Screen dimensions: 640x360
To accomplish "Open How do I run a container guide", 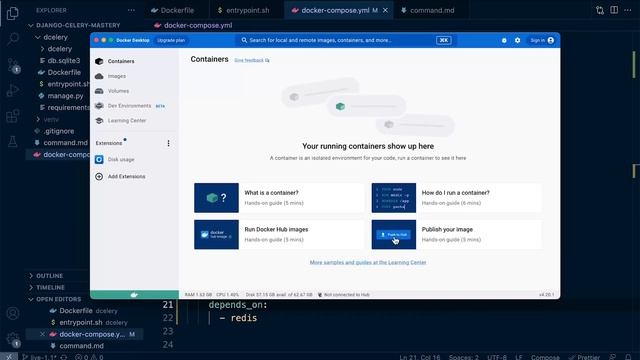I will (x=456, y=198).
